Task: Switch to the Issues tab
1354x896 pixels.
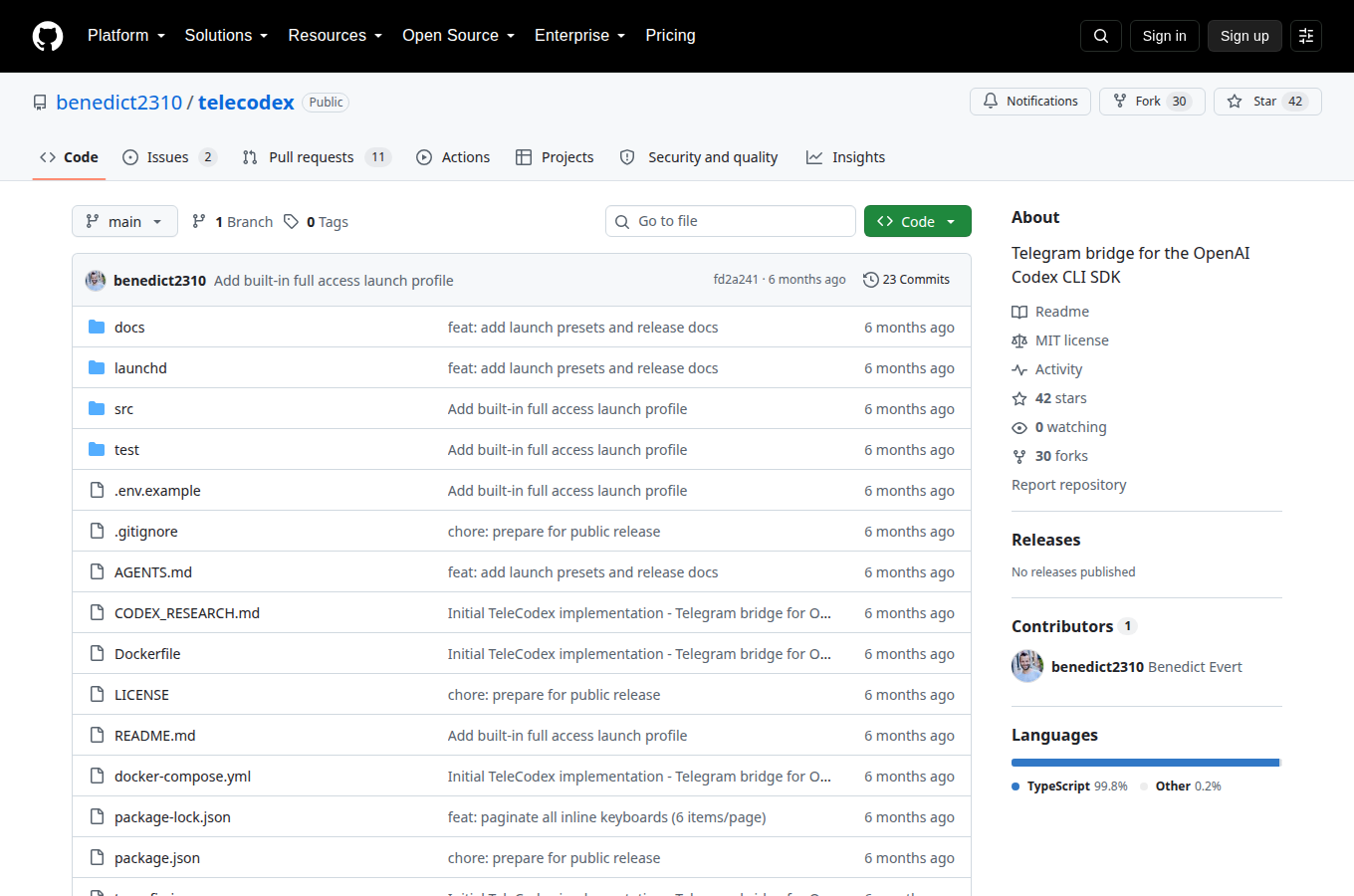Action: 169,157
